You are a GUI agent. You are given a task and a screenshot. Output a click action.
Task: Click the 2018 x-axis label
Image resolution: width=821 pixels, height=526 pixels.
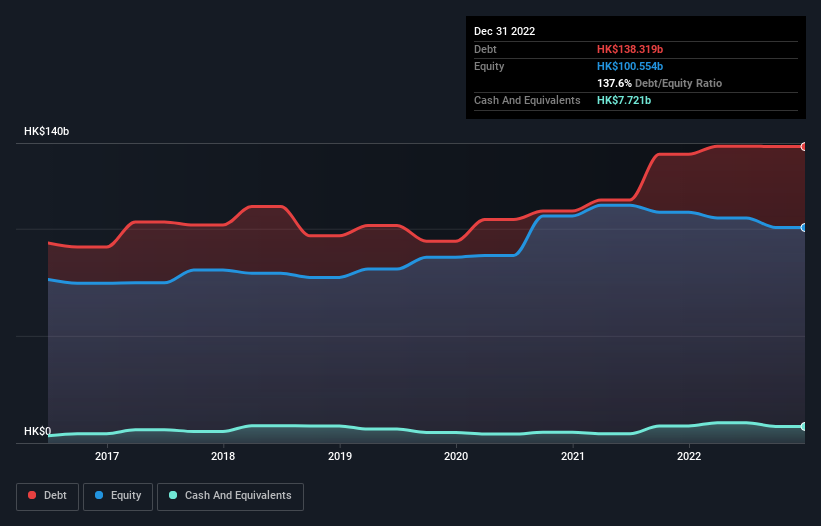[223, 456]
